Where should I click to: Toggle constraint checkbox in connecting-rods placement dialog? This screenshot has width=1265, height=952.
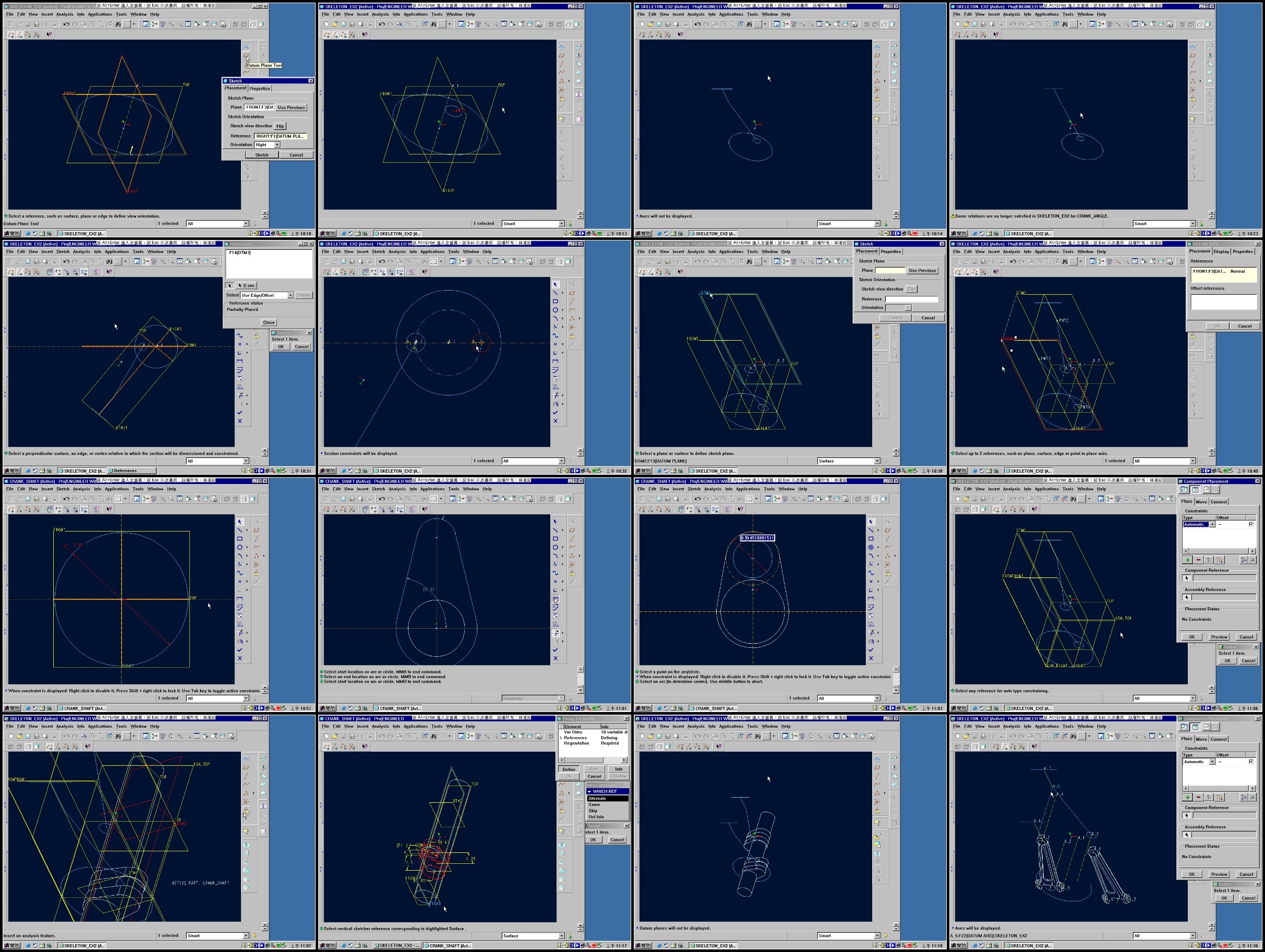click(x=1251, y=762)
